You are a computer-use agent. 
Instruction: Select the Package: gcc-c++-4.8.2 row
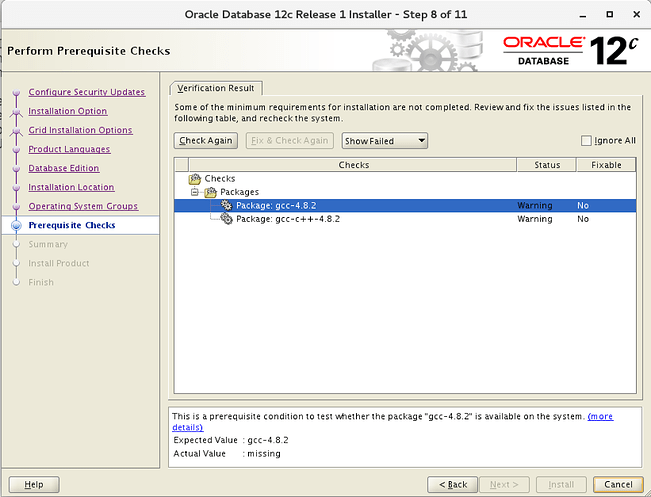[x=405, y=219]
